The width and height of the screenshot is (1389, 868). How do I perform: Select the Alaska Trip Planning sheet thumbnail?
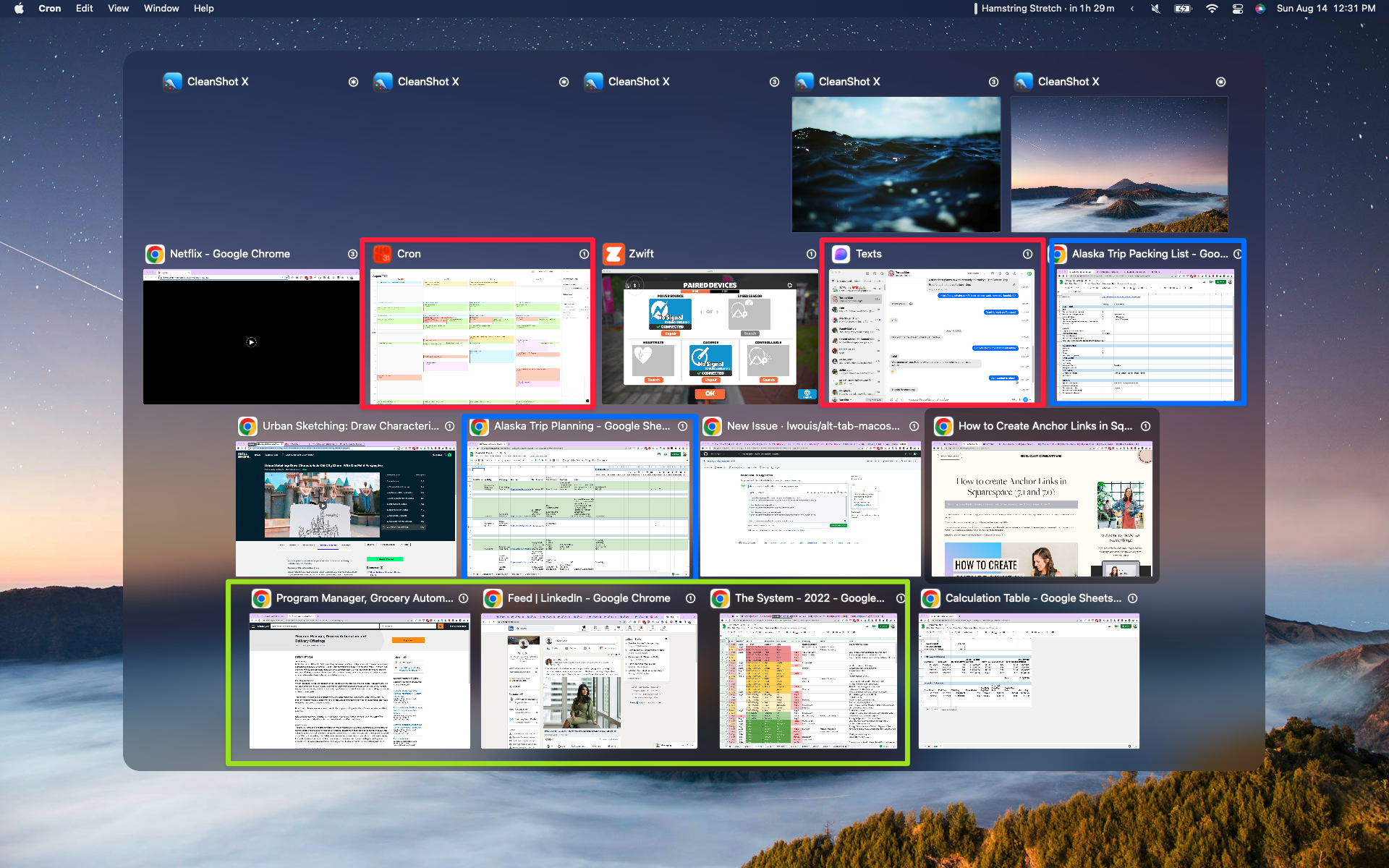[579, 509]
